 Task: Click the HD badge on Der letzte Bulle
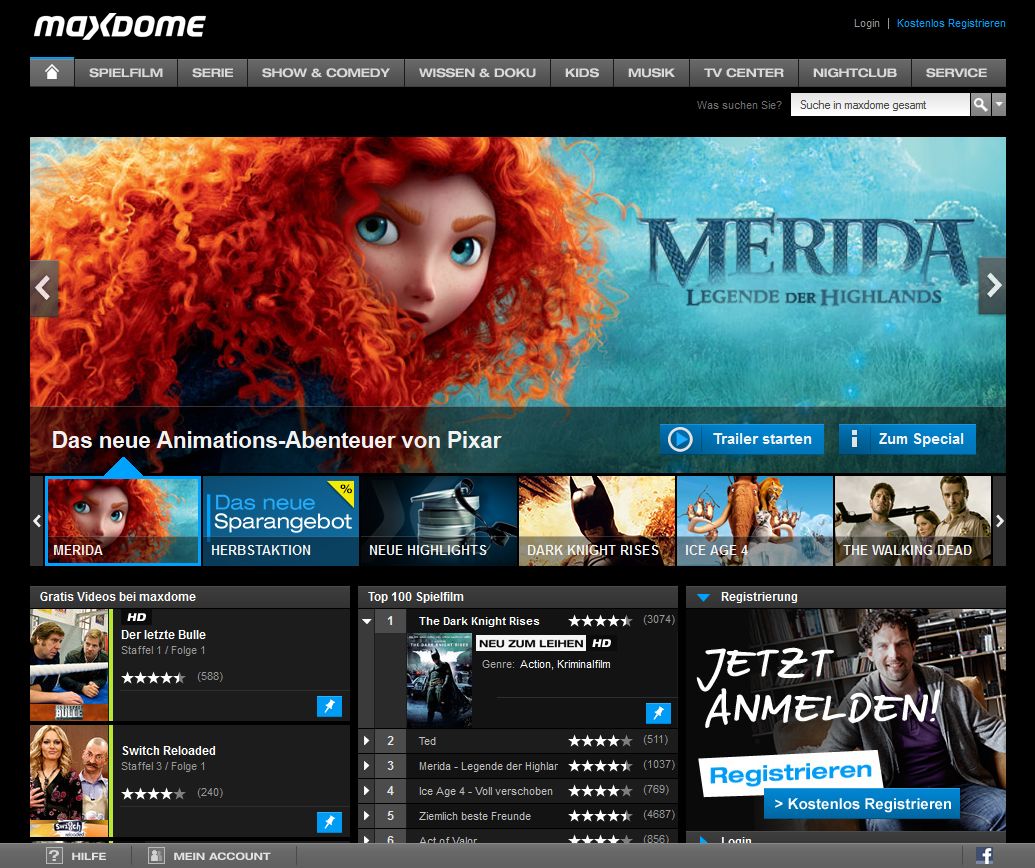(137, 617)
